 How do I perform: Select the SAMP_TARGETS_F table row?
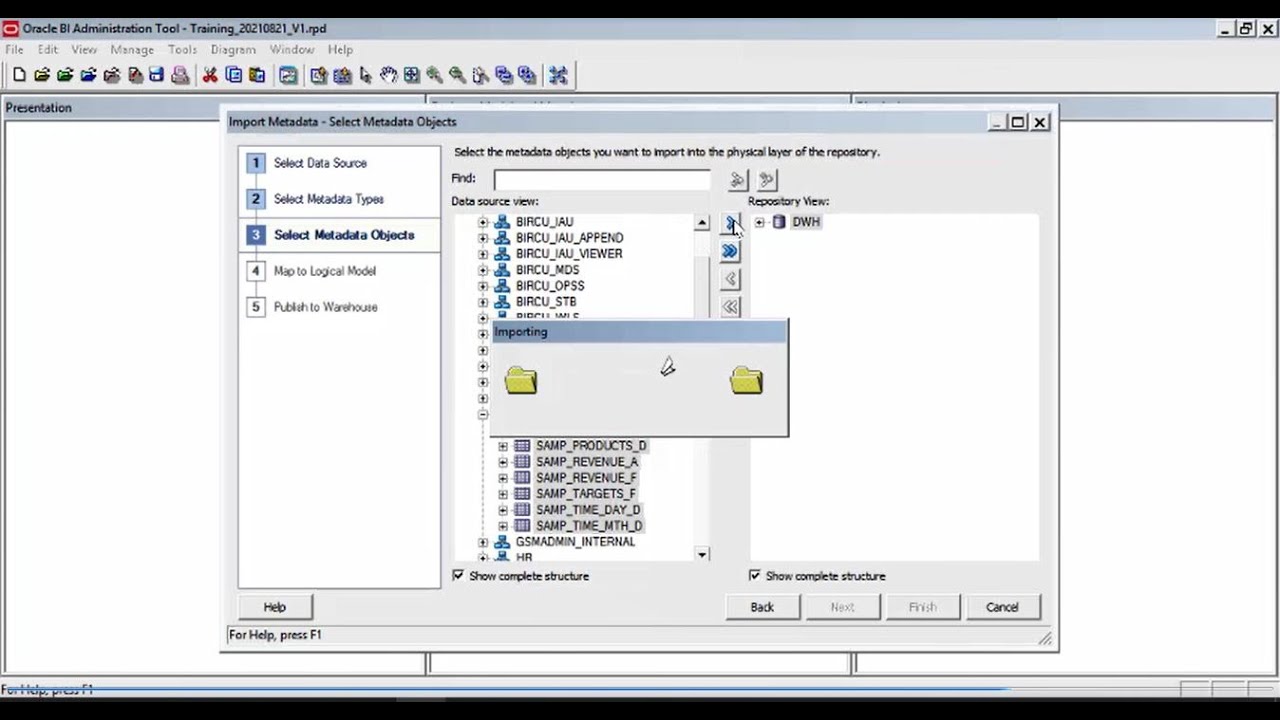[x=586, y=494]
